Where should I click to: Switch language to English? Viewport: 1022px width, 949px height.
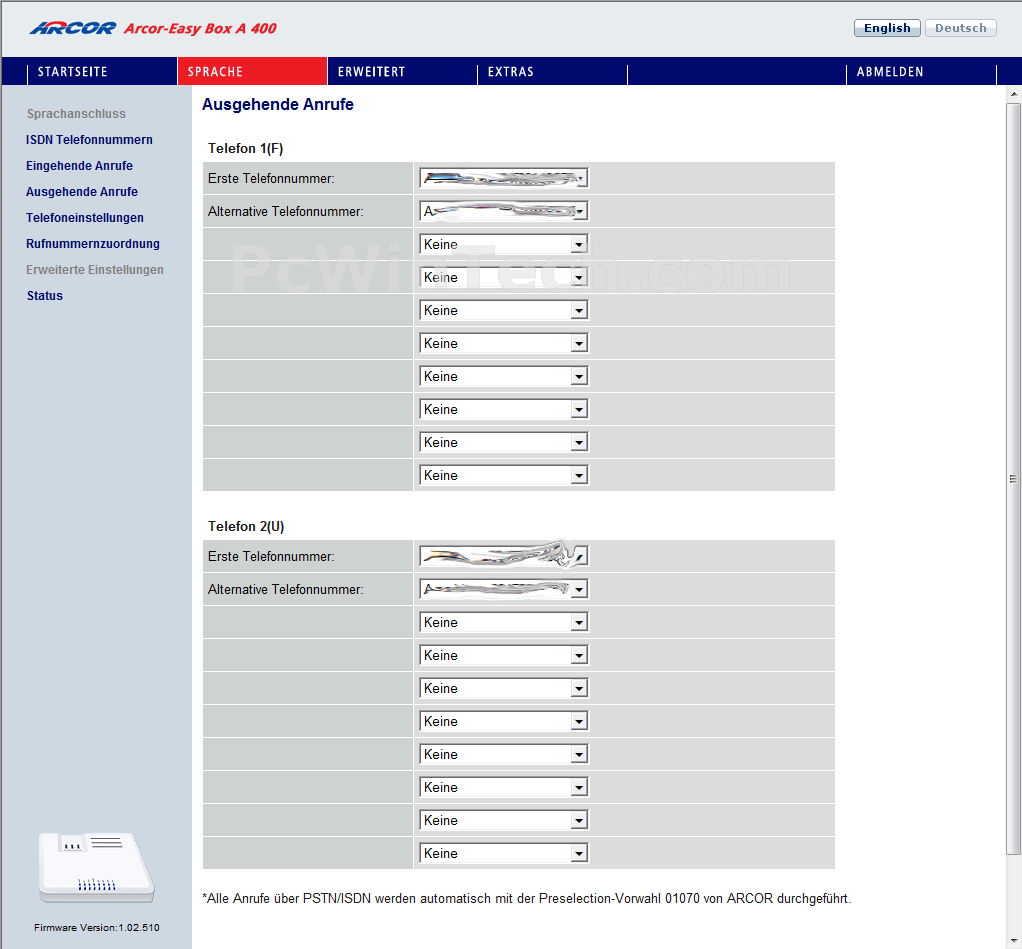[887, 28]
